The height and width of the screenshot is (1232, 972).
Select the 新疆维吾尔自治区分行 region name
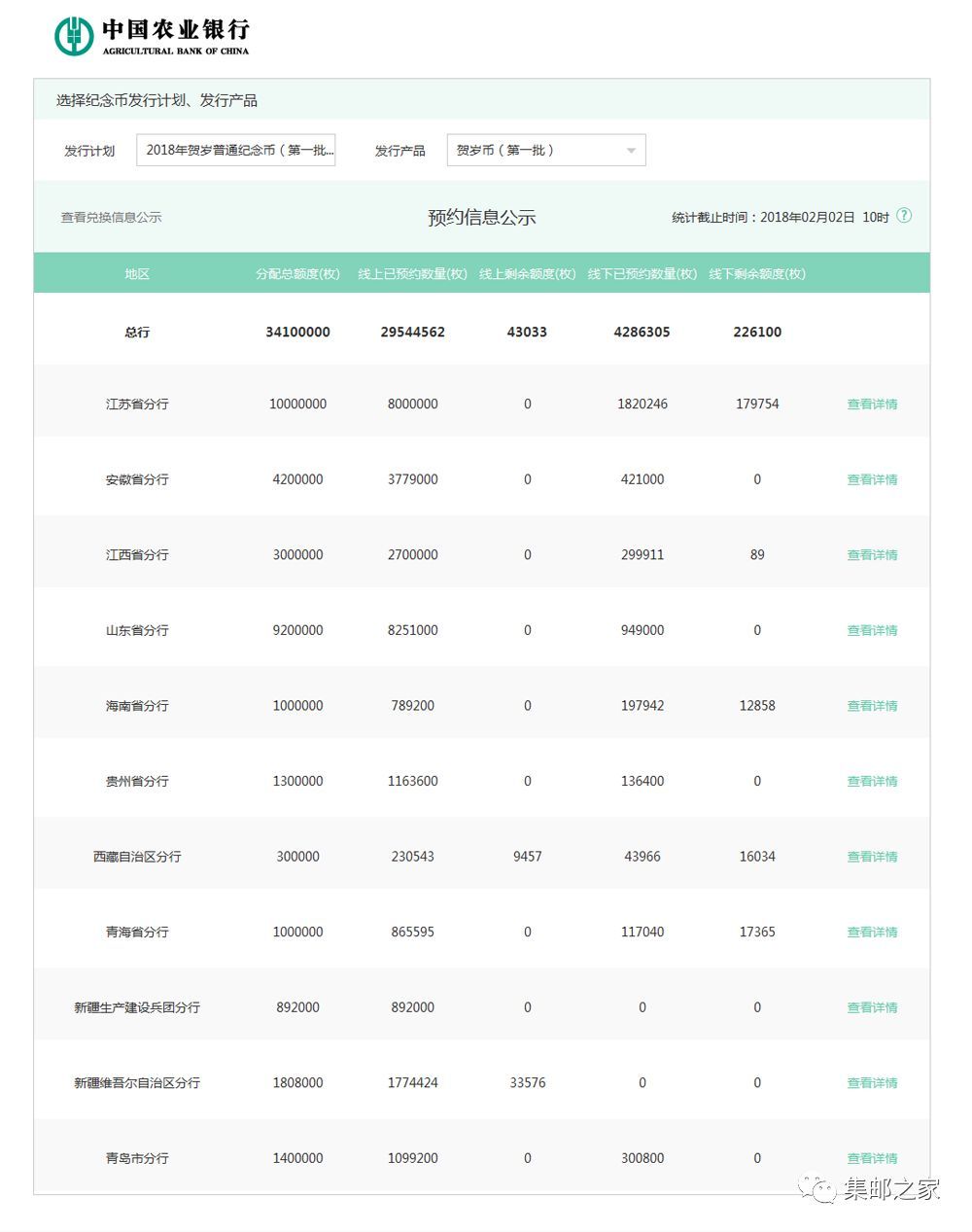pyautogui.click(x=137, y=1082)
